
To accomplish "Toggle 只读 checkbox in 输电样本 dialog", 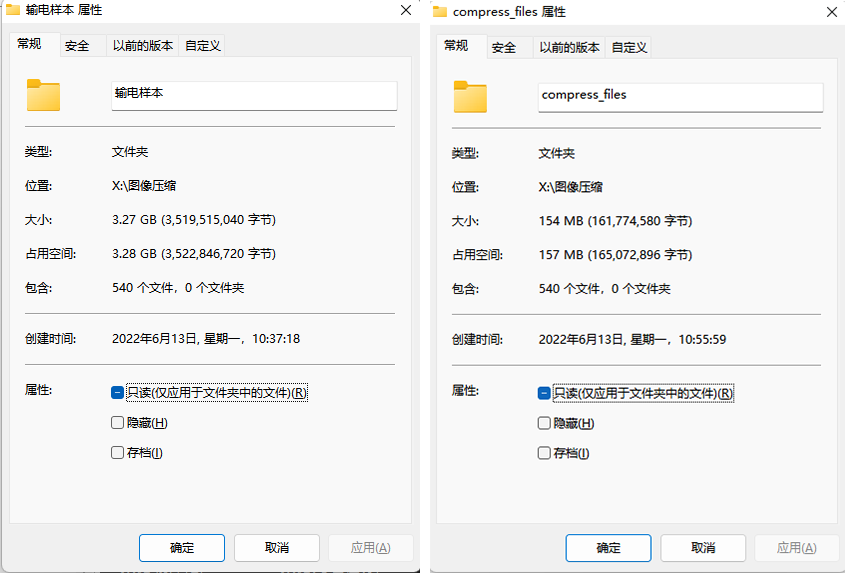I will point(118,393).
